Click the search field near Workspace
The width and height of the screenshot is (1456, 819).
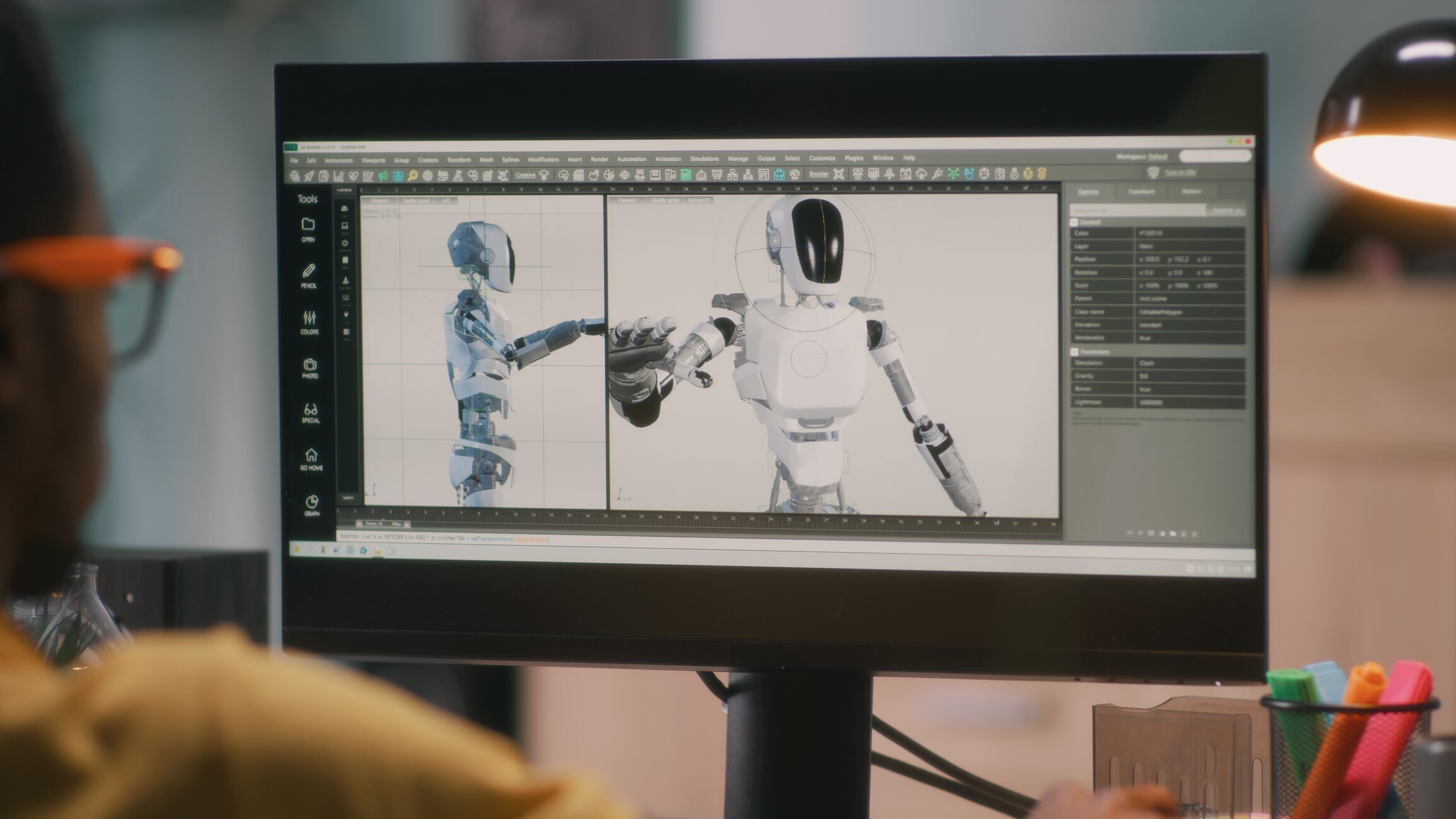click(x=1214, y=156)
